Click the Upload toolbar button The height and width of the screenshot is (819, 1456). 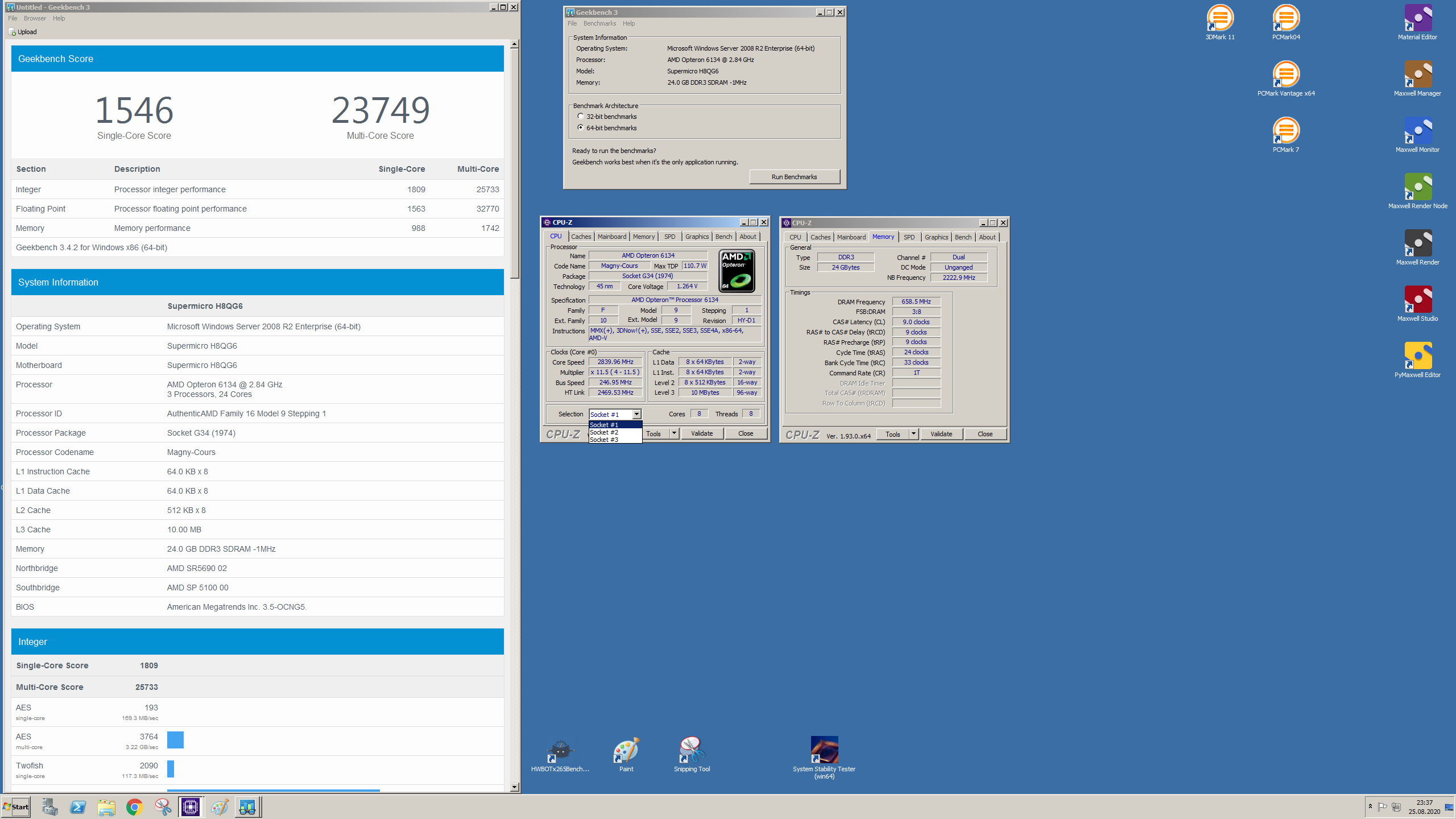click(x=23, y=32)
